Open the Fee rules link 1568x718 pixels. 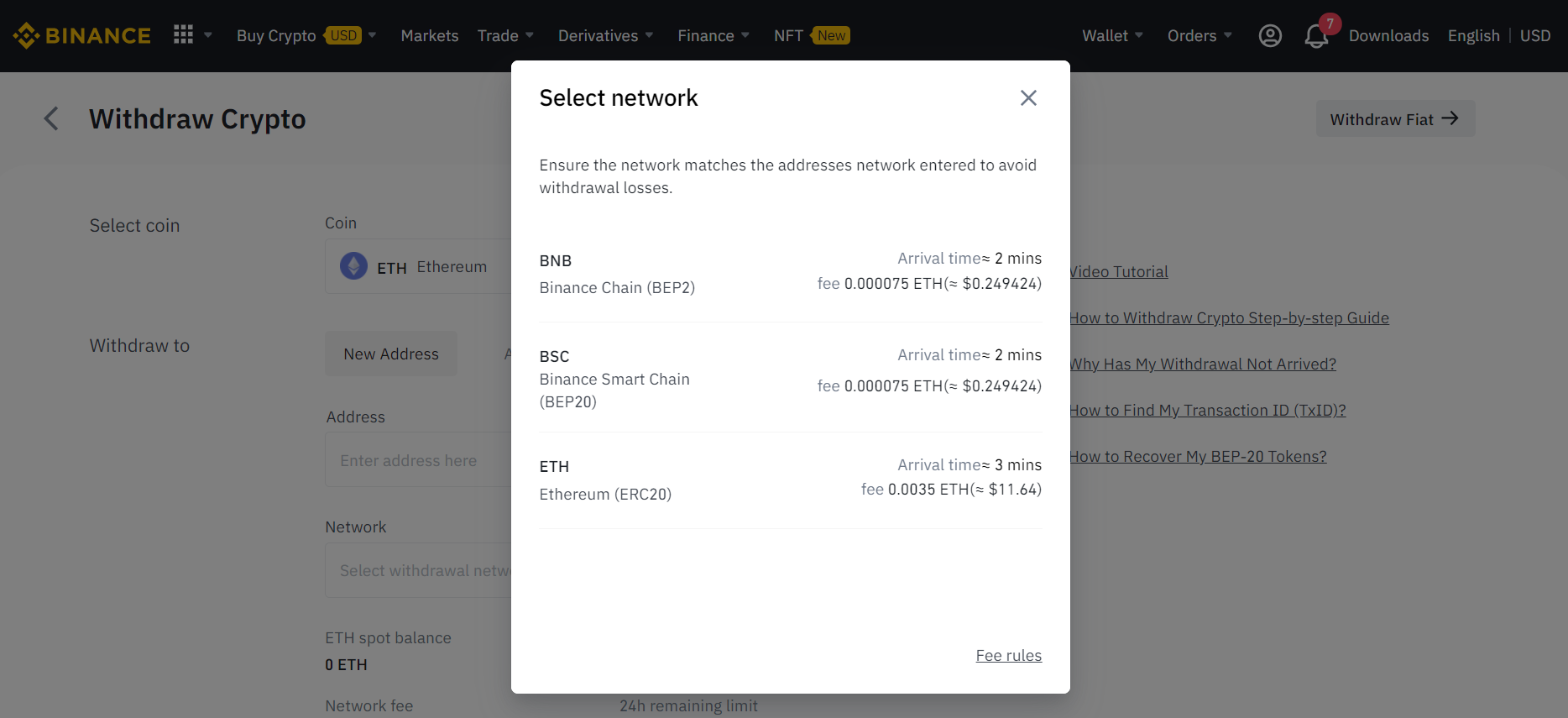(x=1008, y=655)
